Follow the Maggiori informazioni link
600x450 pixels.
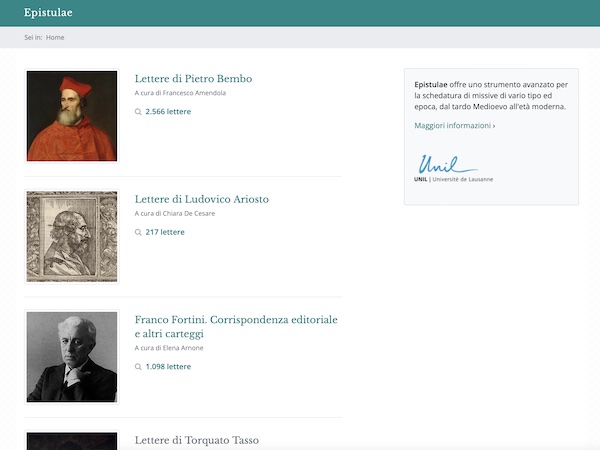click(455, 126)
